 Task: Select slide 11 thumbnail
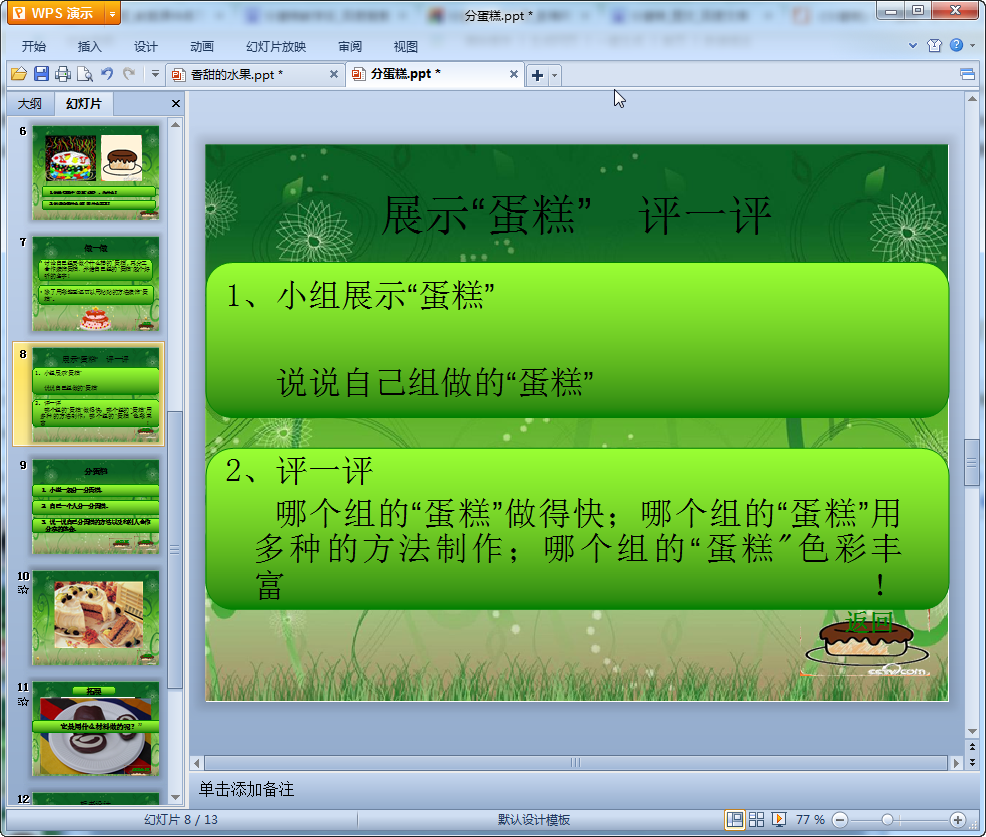(96, 728)
